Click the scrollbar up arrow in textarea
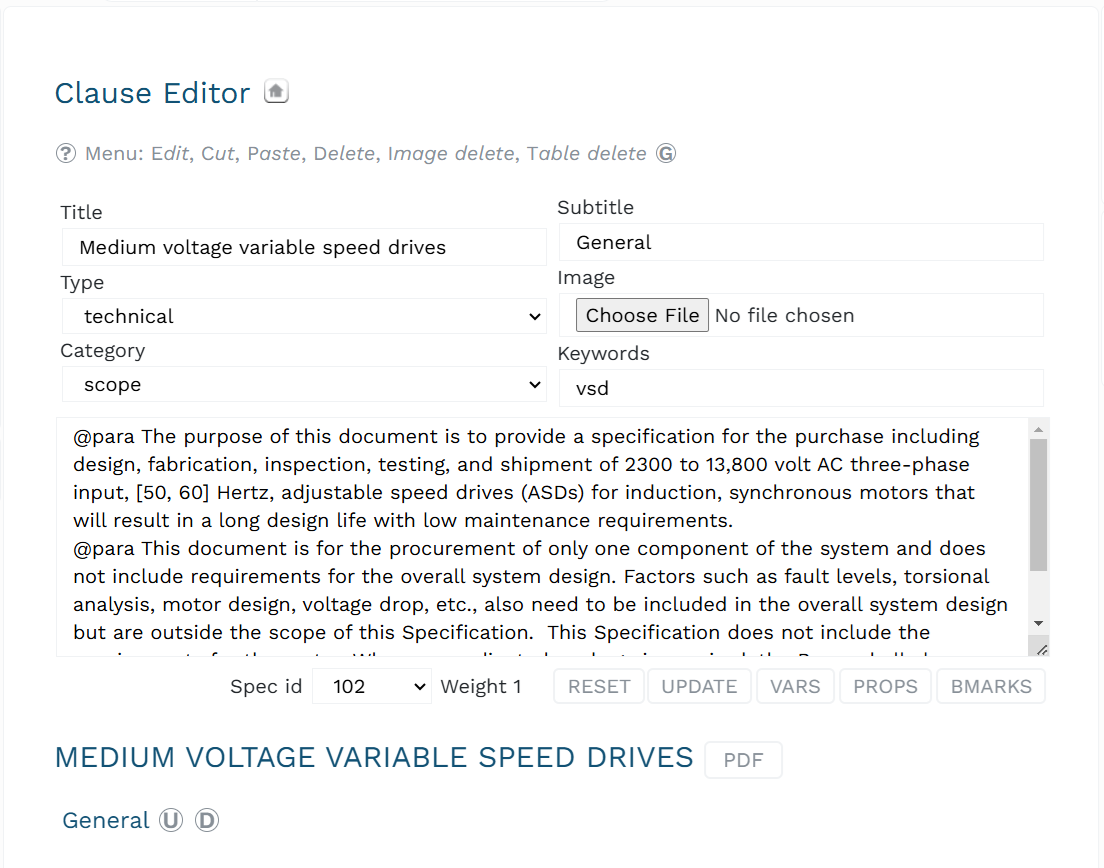1104x868 pixels. (1039, 429)
